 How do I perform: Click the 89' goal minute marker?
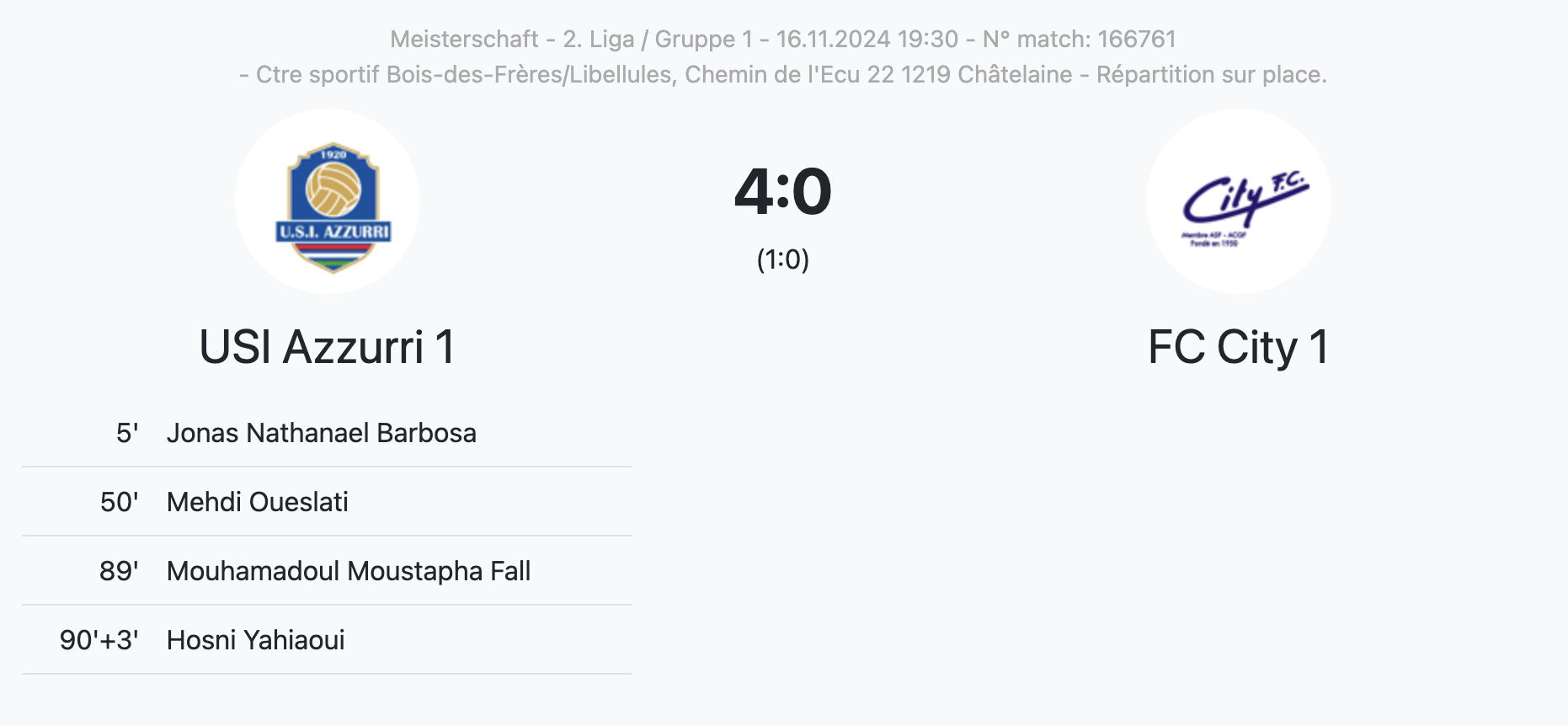(x=119, y=571)
